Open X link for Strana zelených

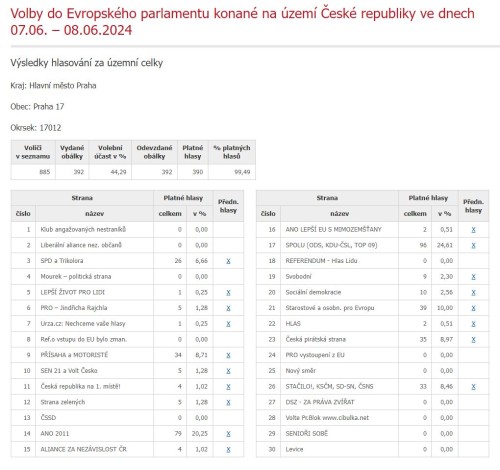pyautogui.click(x=228, y=402)
